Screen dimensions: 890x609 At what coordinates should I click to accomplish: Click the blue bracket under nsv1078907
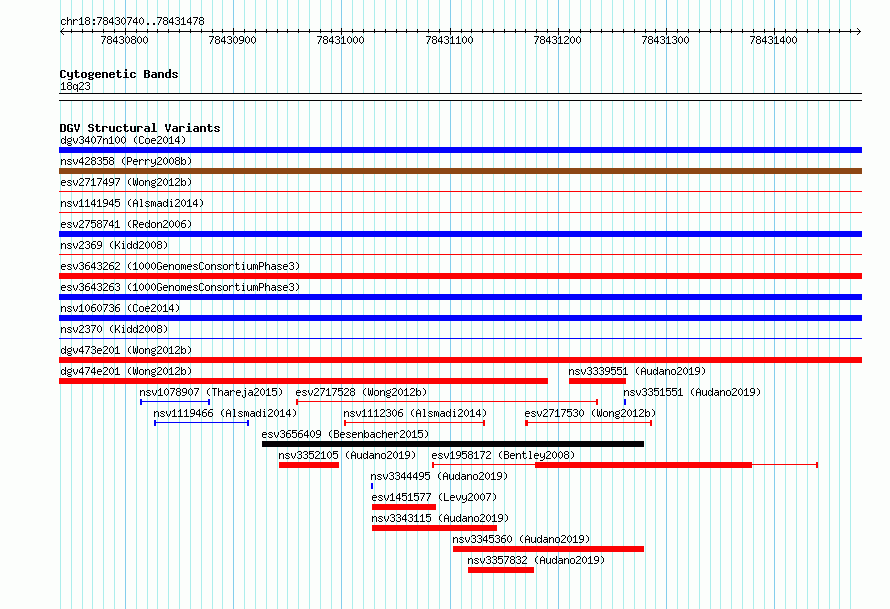(175, 402)
